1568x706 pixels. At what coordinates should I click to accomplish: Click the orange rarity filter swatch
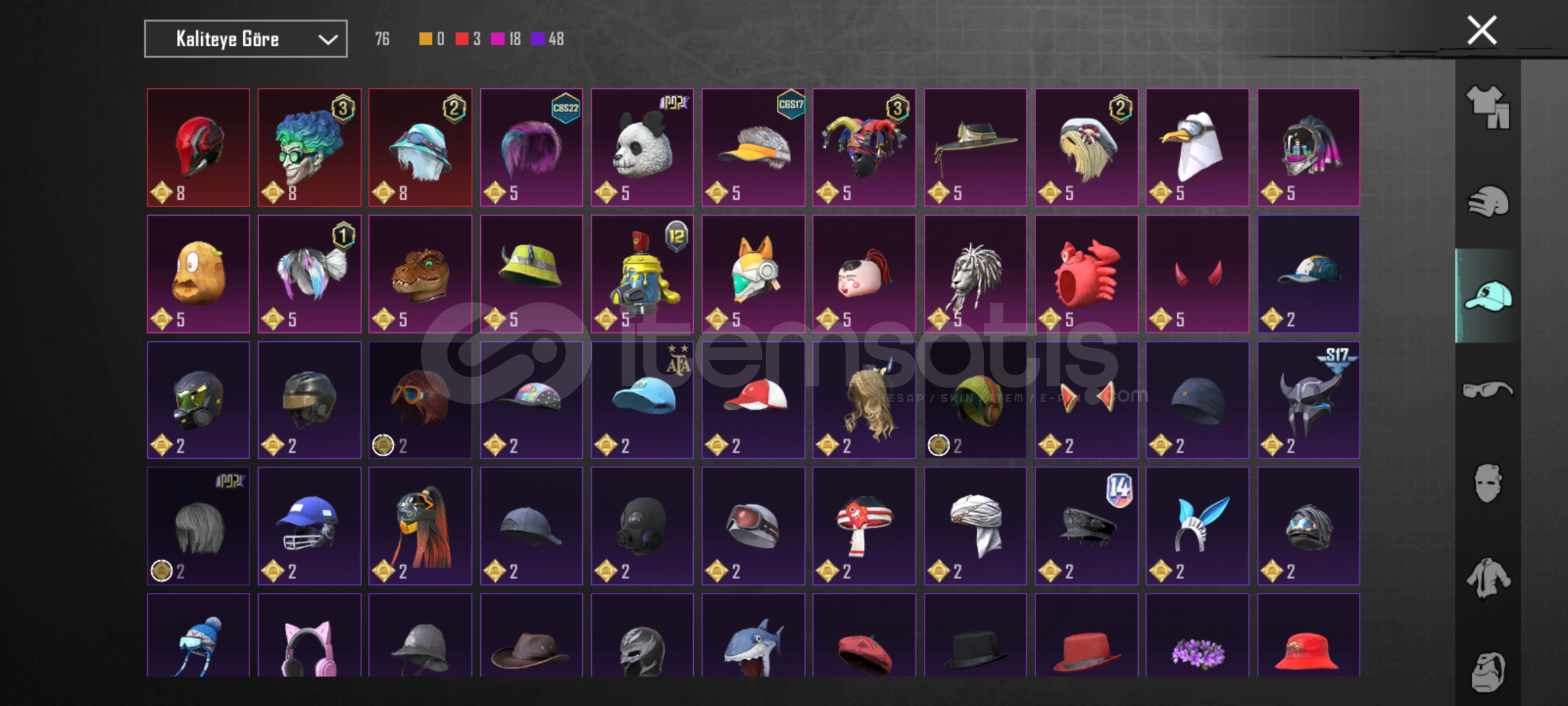point(425,39)
